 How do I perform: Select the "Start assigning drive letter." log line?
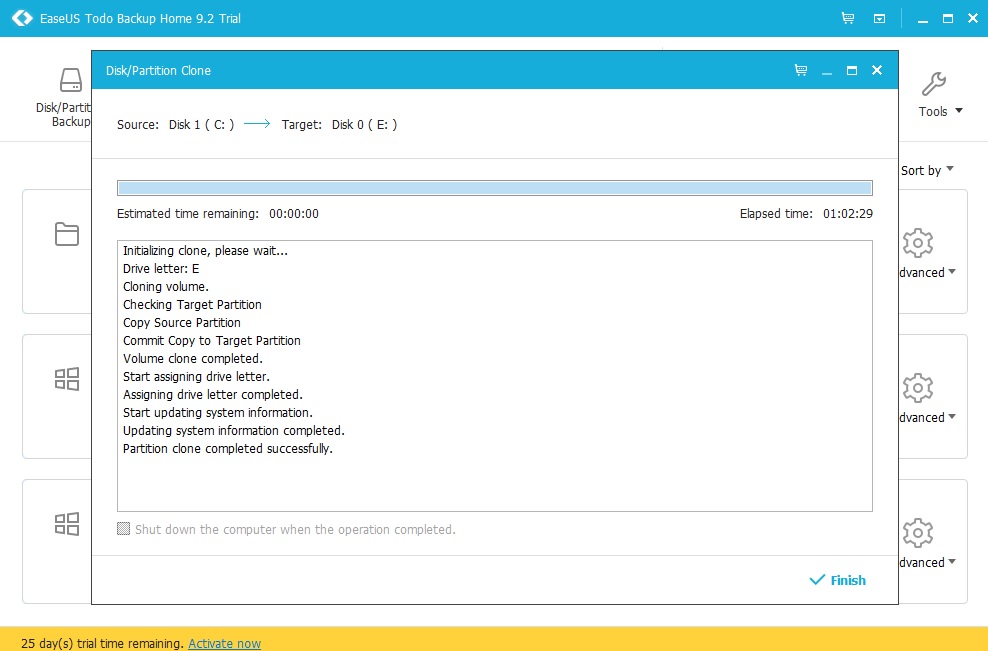point(196,377)
